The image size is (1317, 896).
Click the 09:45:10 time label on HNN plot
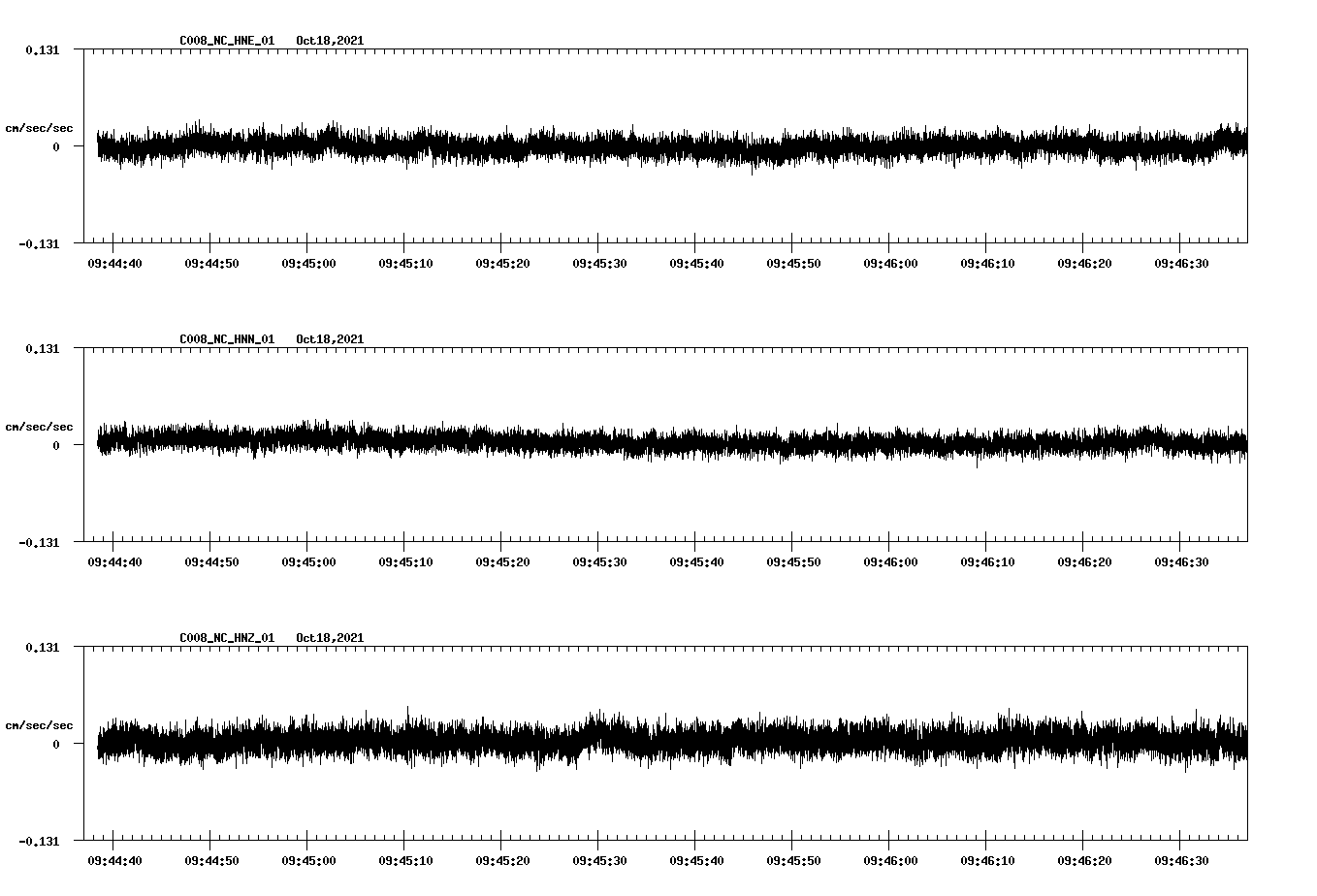tap(405, 562)
